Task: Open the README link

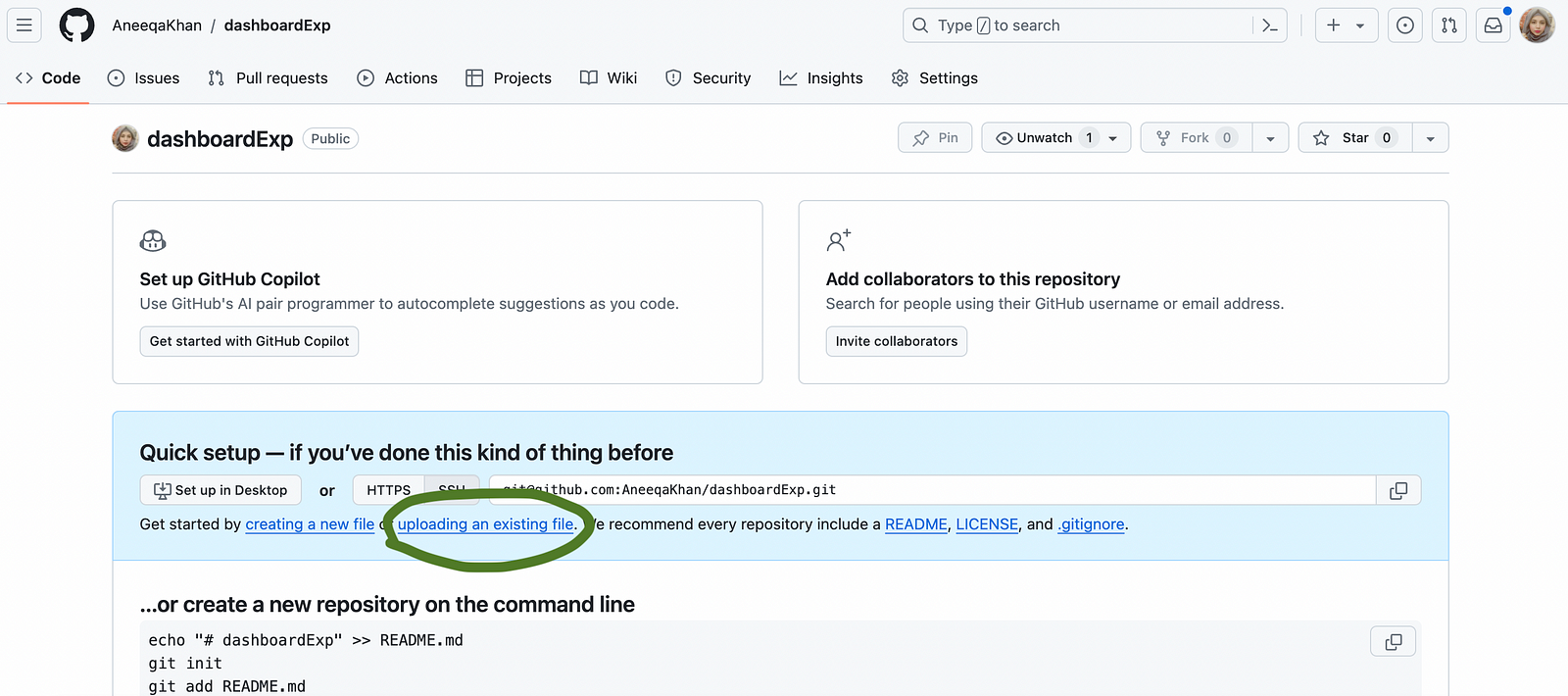Action: [x=916, y=524]
